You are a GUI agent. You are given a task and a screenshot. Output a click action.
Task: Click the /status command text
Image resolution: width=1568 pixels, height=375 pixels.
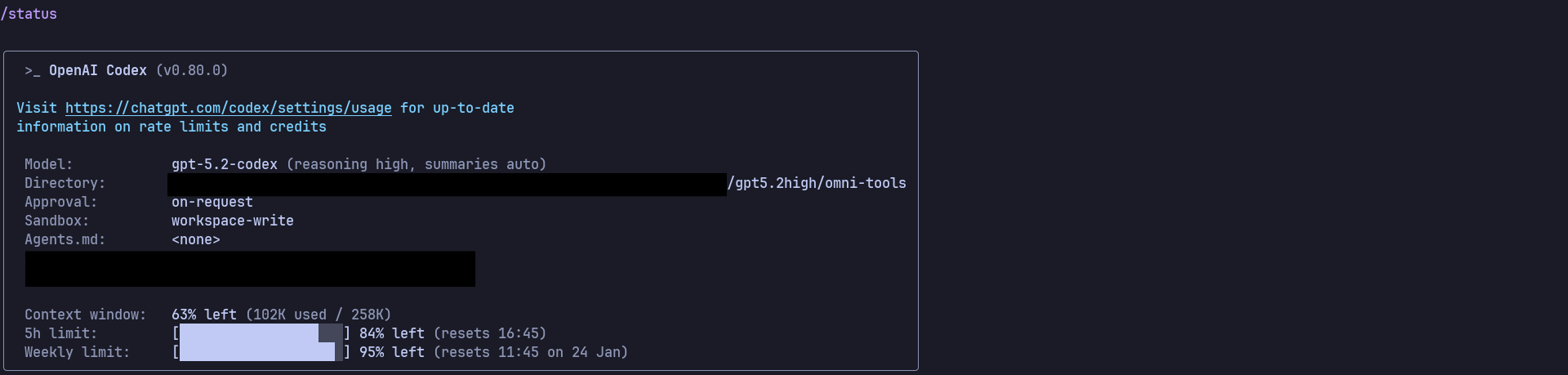(29, 14)
